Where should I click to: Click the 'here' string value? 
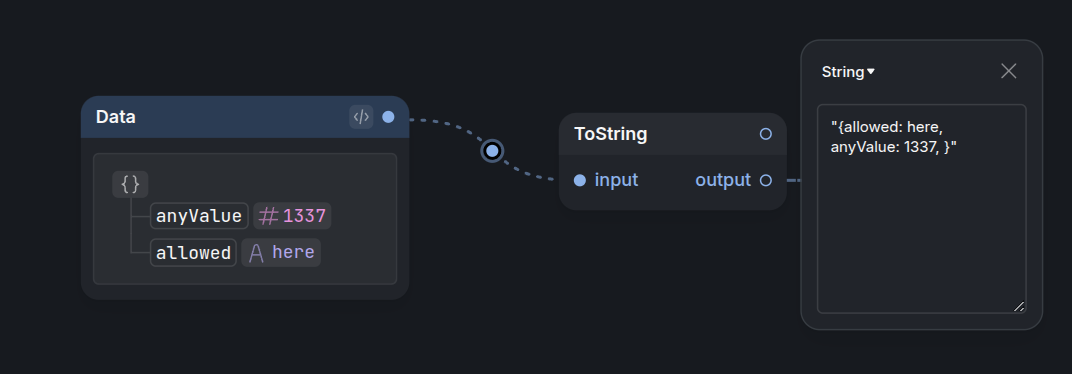(293, 252)
